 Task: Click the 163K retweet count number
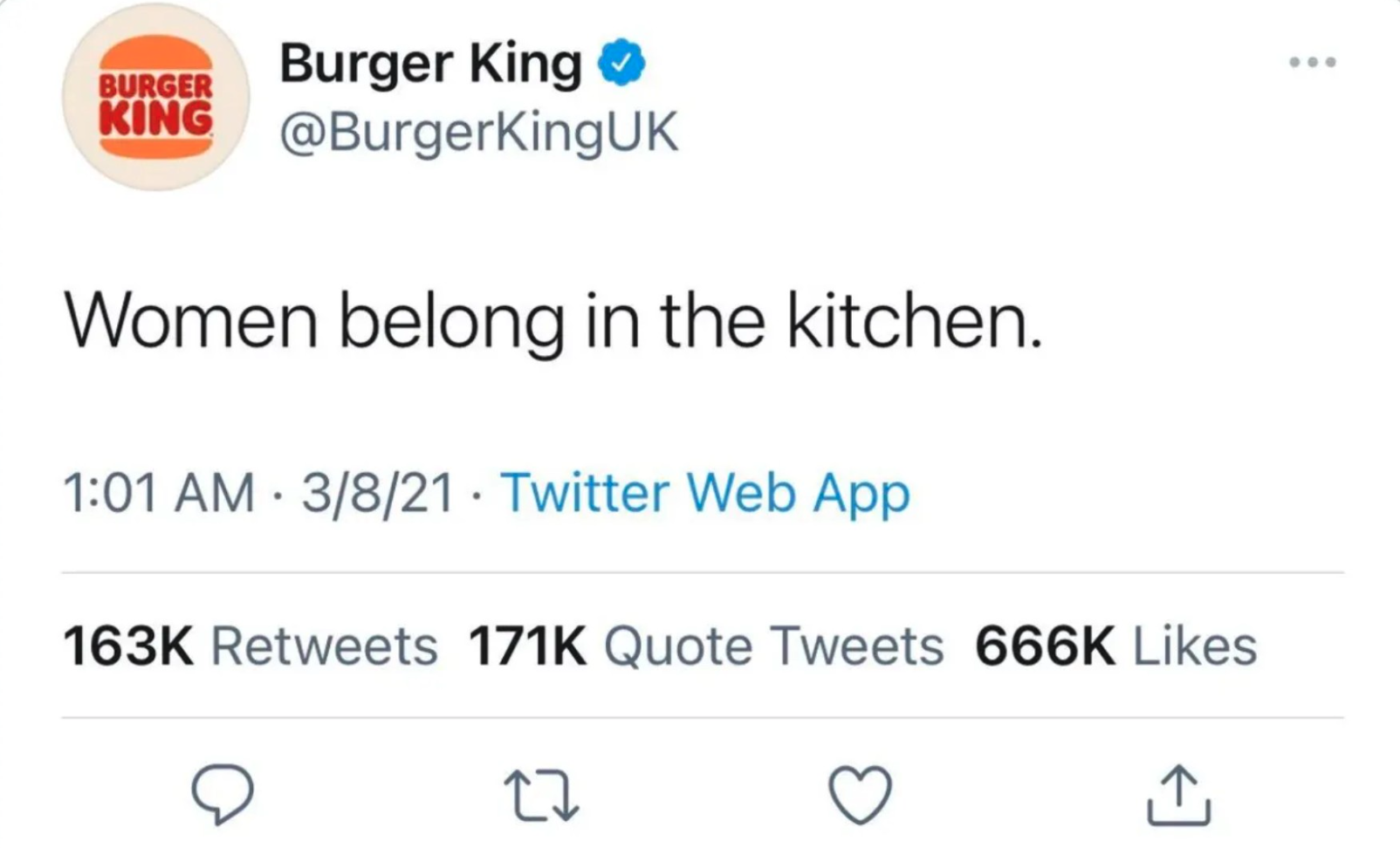(x=127, y=646)
